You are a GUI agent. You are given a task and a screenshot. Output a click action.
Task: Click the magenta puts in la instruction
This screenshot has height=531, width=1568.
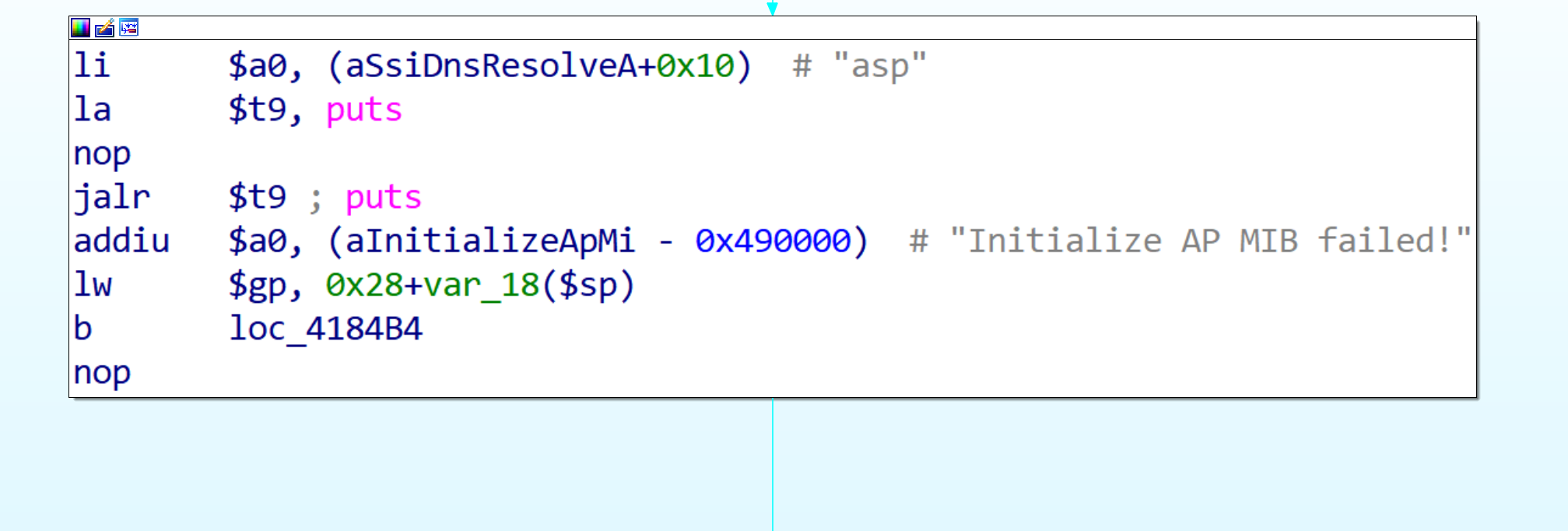(363, 110)
